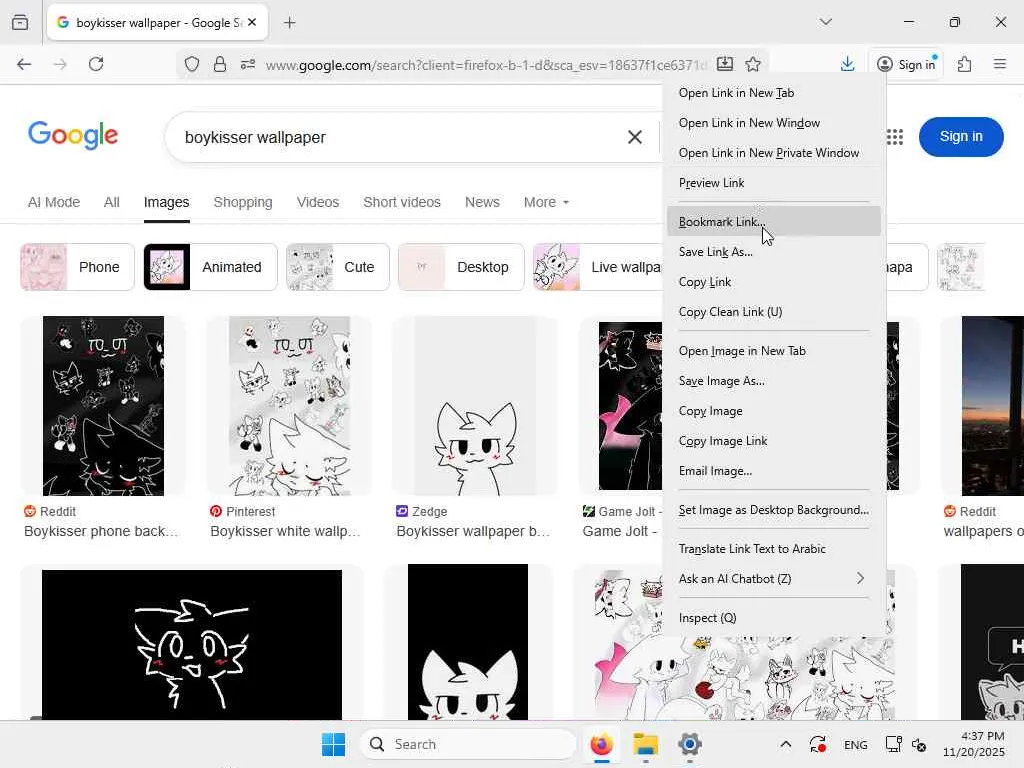This screenshot has height=768, width=1024.
Task: Open Firefox from the taskbar
Action: click(601, 744)
